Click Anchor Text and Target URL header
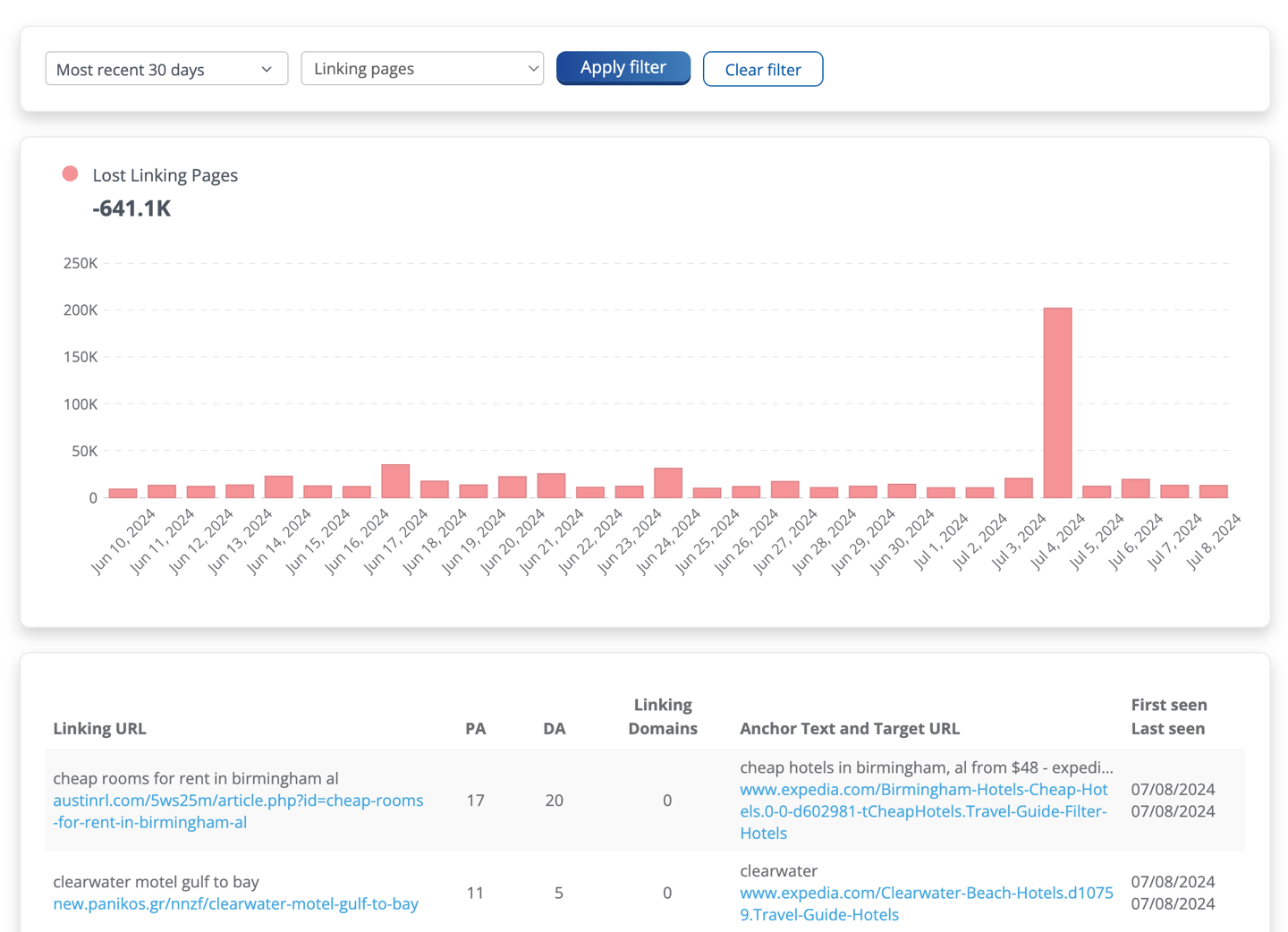Image resolution: width=1288 pixels, height=932 pixels. 850,728
